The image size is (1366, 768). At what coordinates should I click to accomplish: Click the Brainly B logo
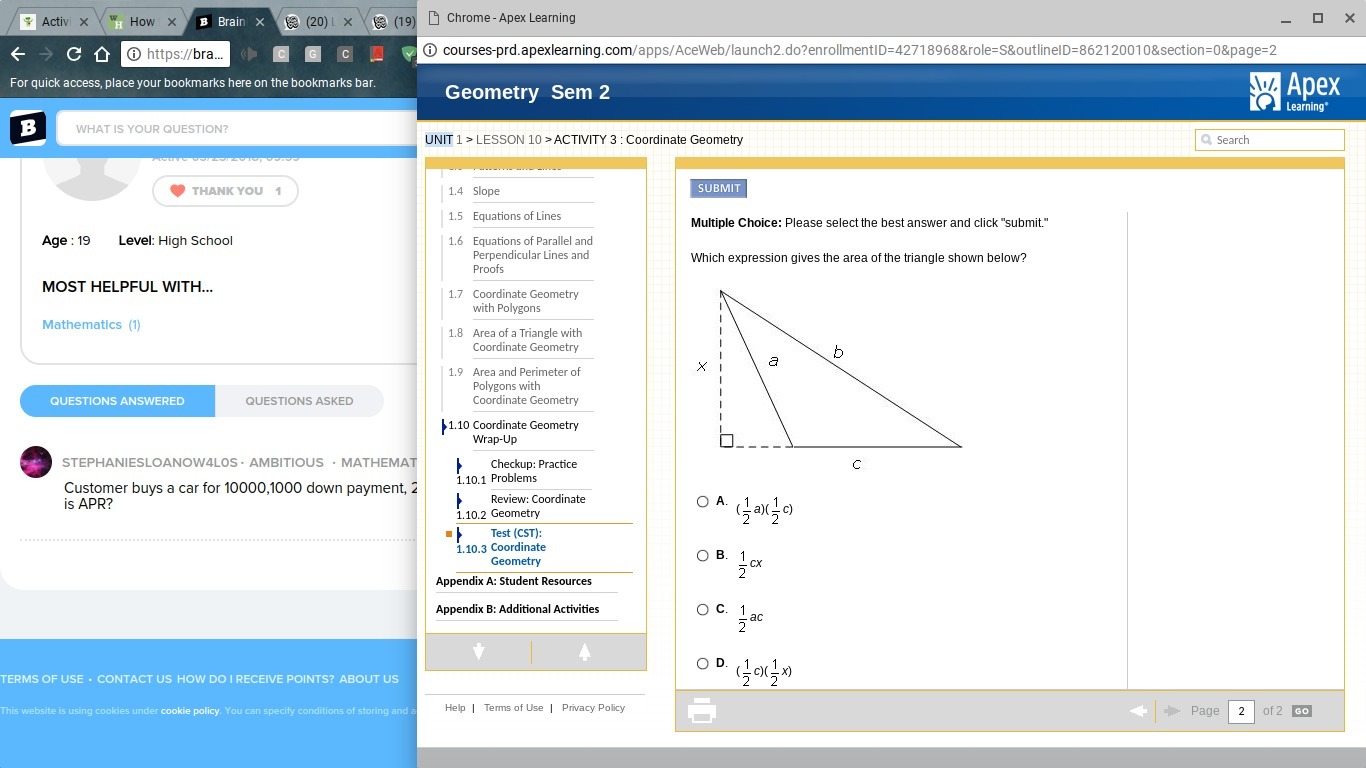28,128
